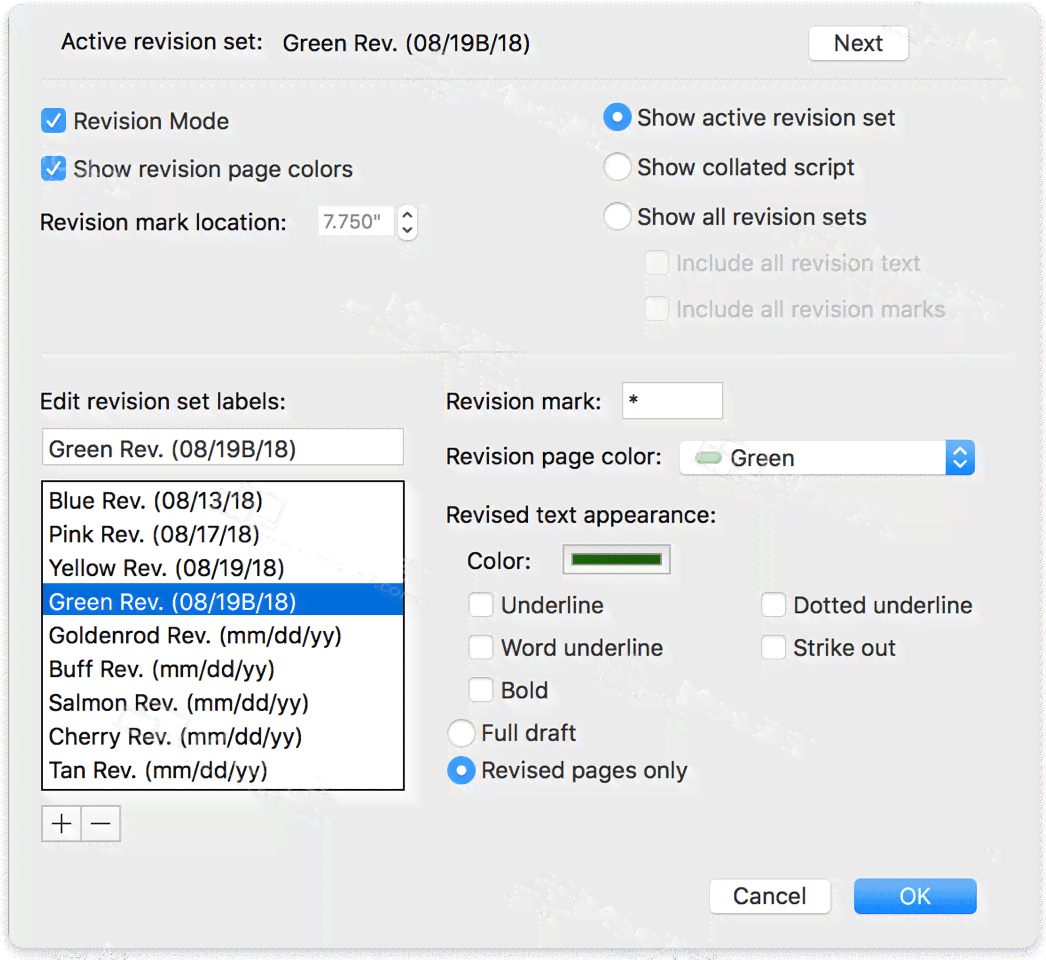Click the minus button to remove revision set
This screenshot has height=960, width=1046.
pos(101,824)
